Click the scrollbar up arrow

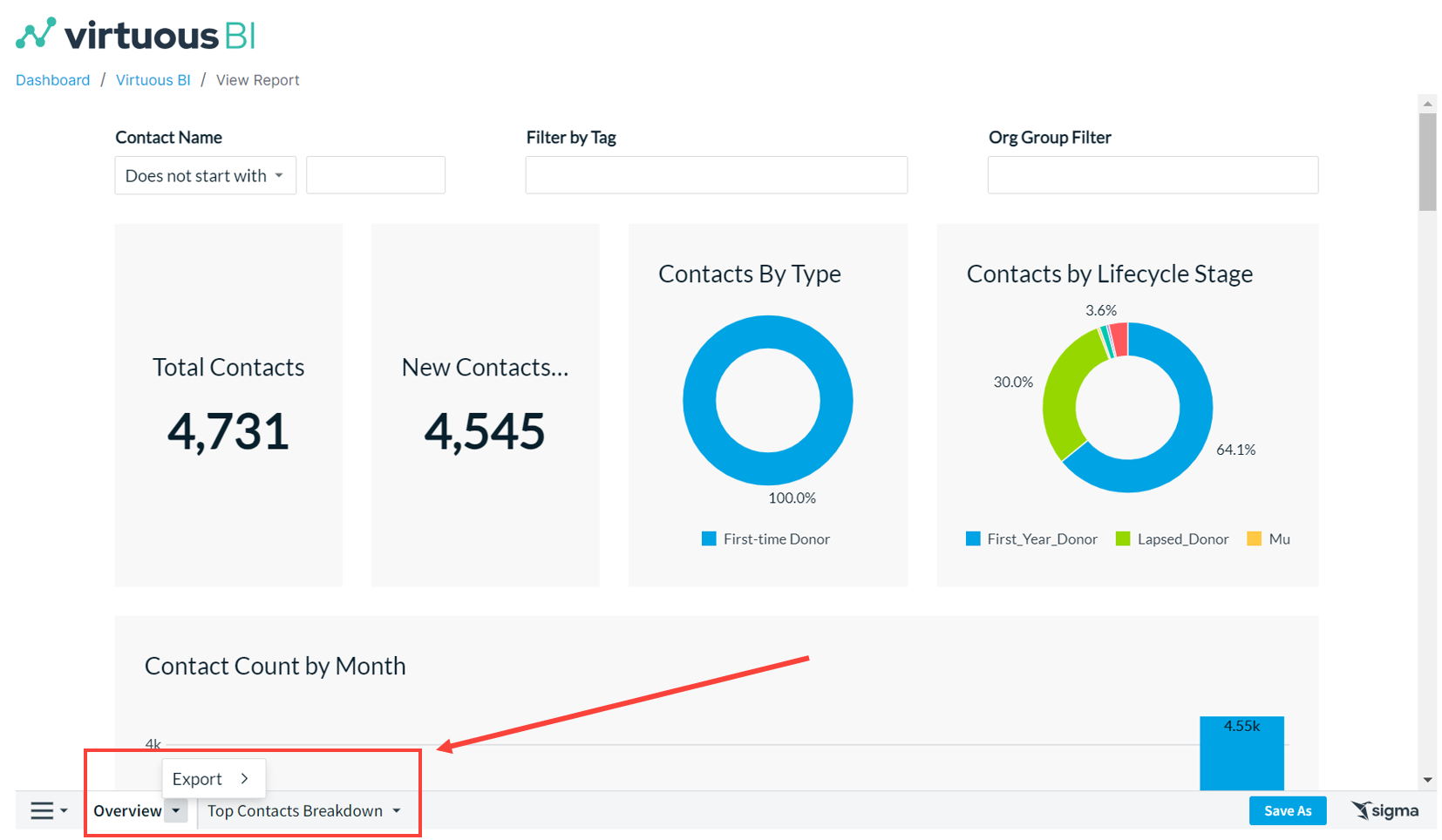1427,104
